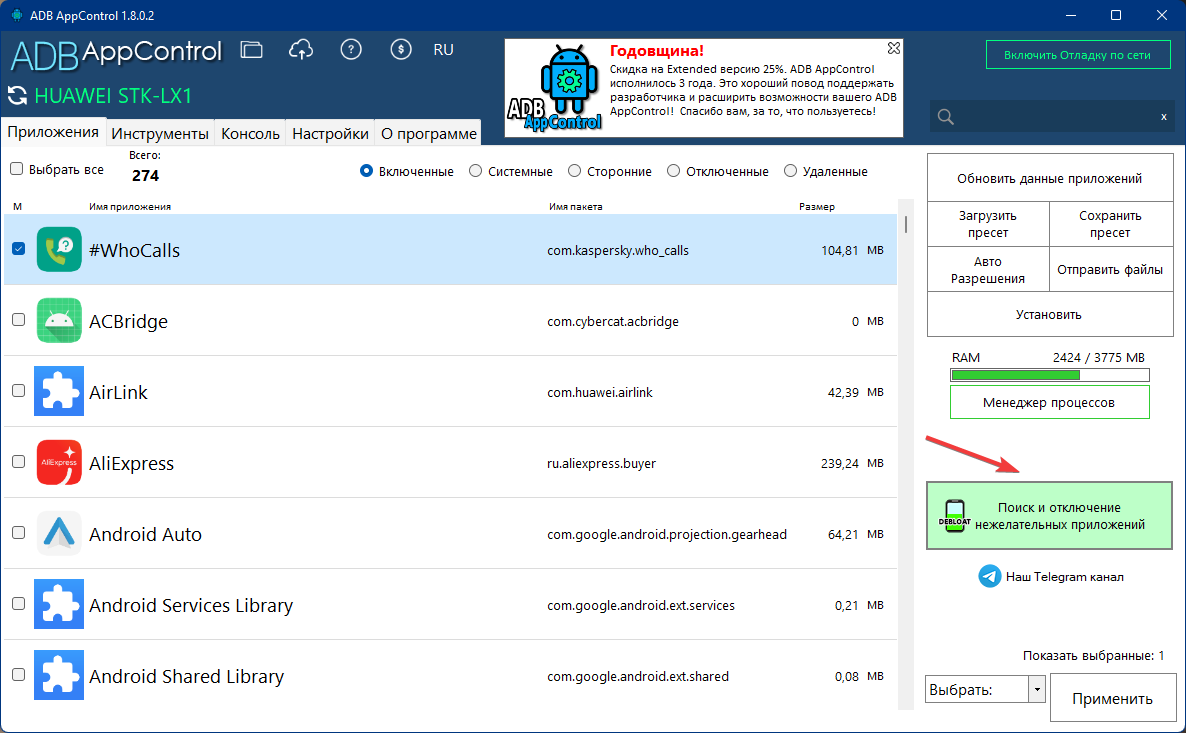
Task: Click the M column header
Action: point(17,207)
